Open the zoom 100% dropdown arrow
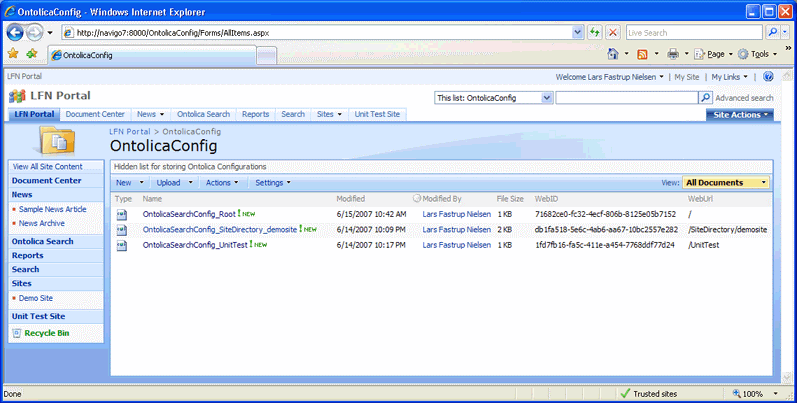This screenshot has height=403, width=797. [x=776, y=393]
